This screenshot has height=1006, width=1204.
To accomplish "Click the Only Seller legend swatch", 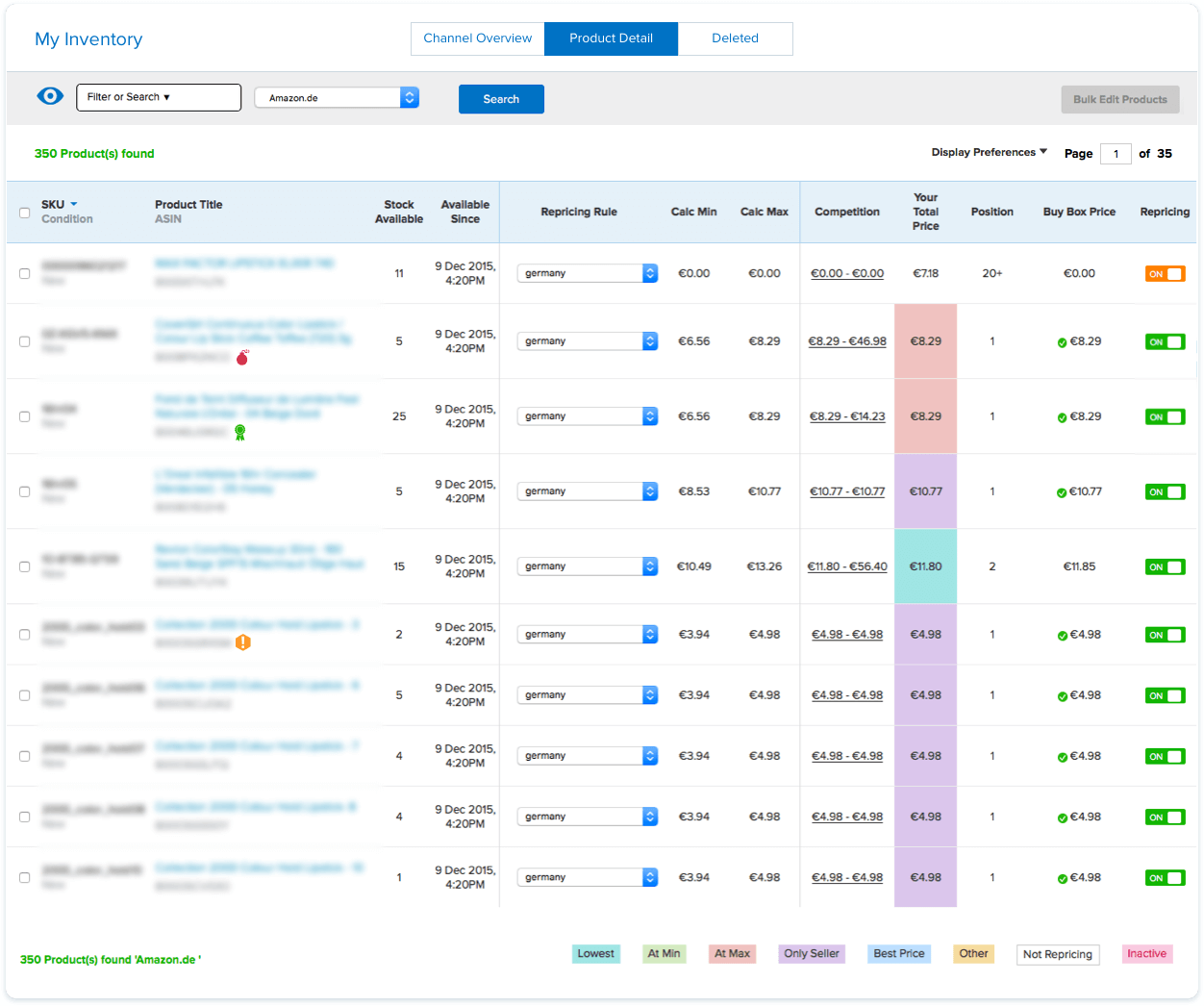I will click(812, 954).
